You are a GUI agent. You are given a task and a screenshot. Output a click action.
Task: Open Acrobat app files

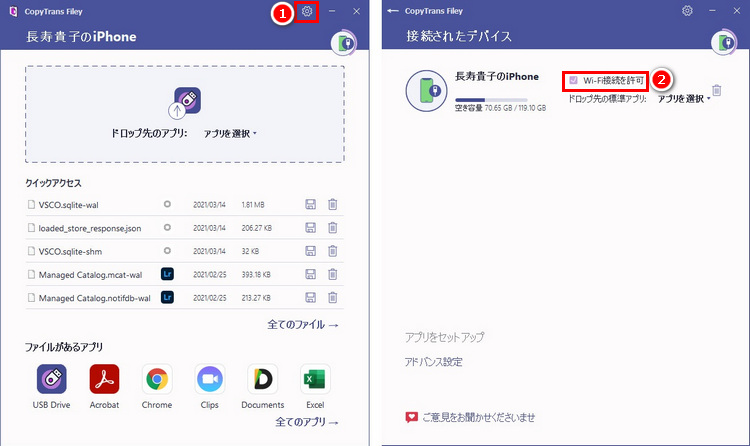[x=104, y=379]
